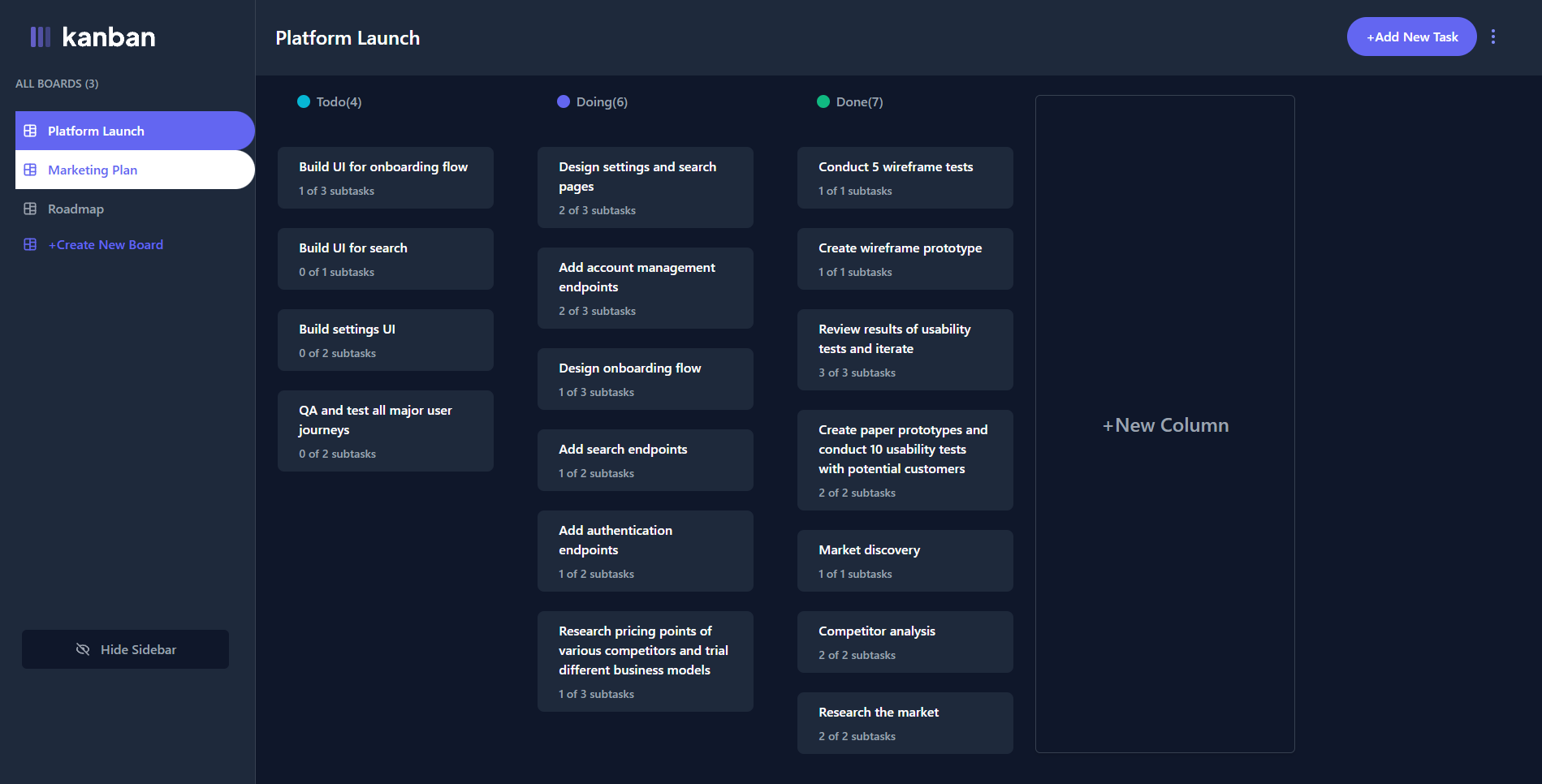This screenshot has width=1542, height=784.
Task: Toggle sidebar visibility with the eye-slash icon
Action: pyautogui.click(x=83, y=649)
